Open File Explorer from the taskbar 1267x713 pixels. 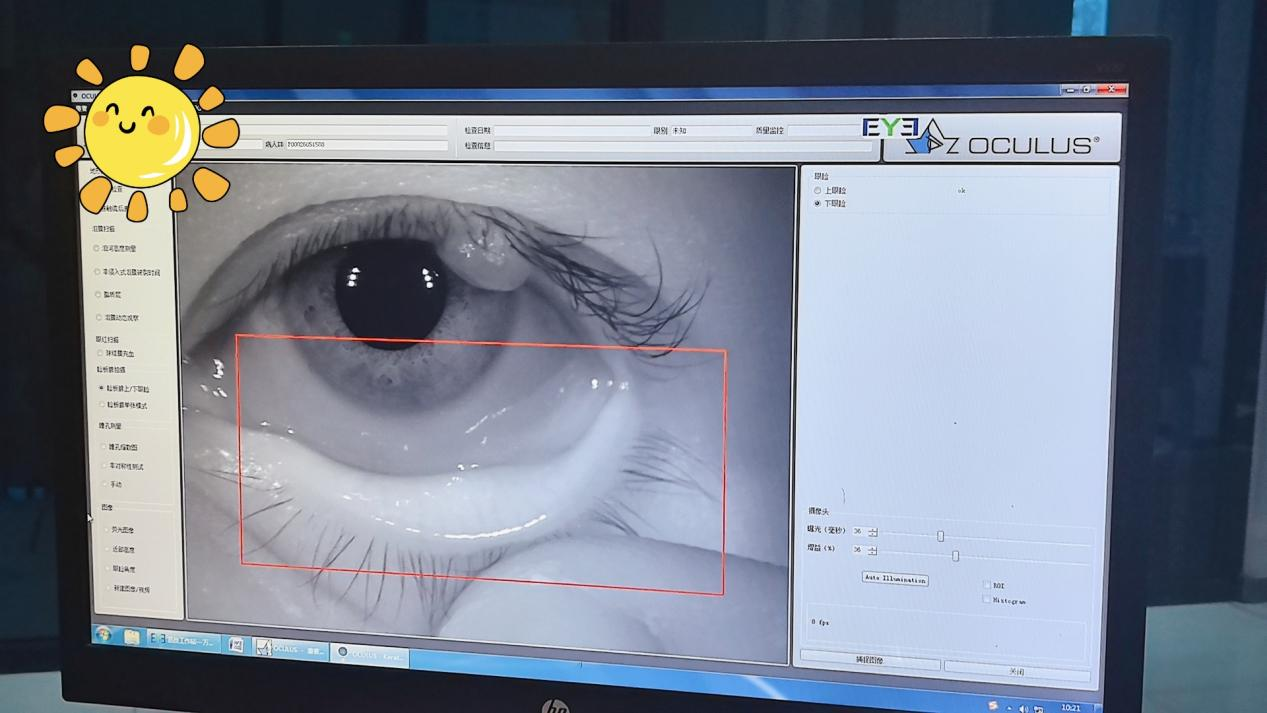click(x=131, y=637)
